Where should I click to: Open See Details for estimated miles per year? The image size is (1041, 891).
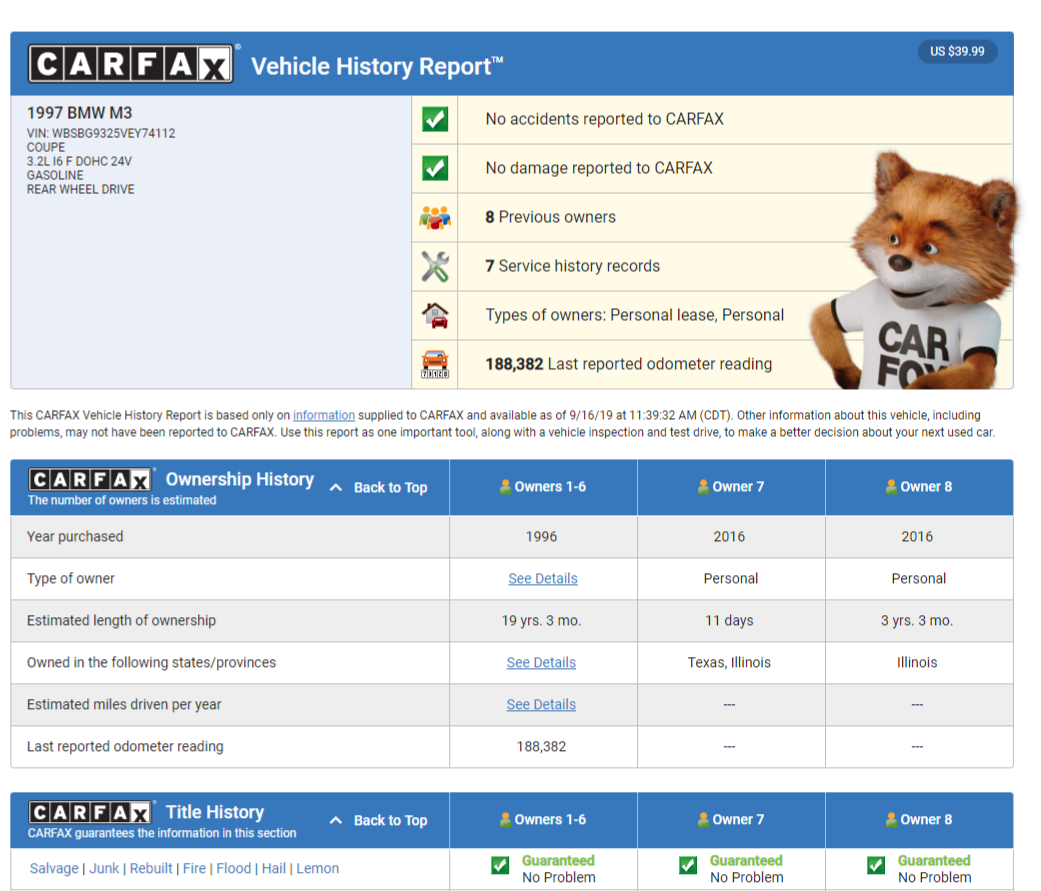[541, 704]
